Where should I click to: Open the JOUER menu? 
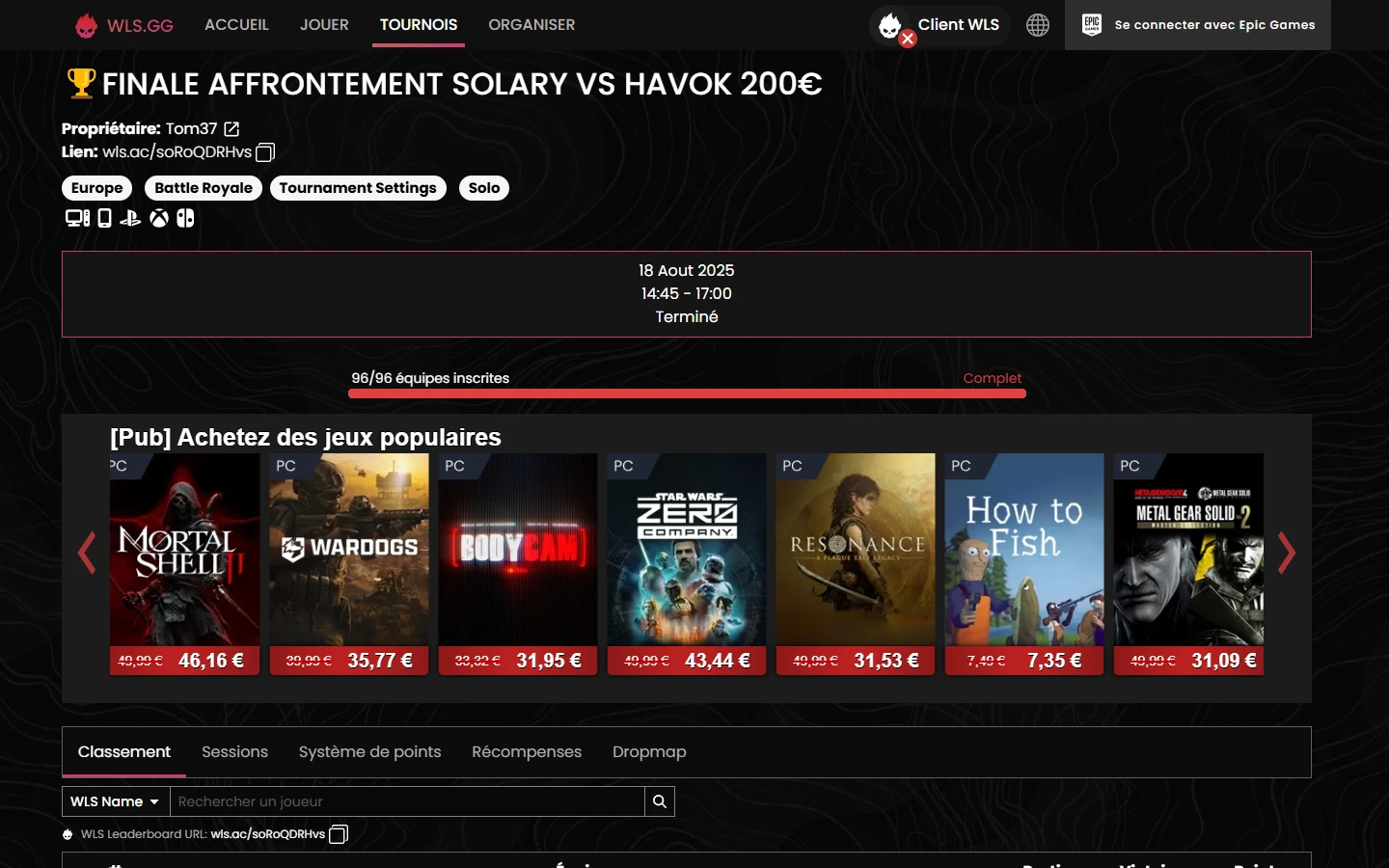tap(324, 25)
